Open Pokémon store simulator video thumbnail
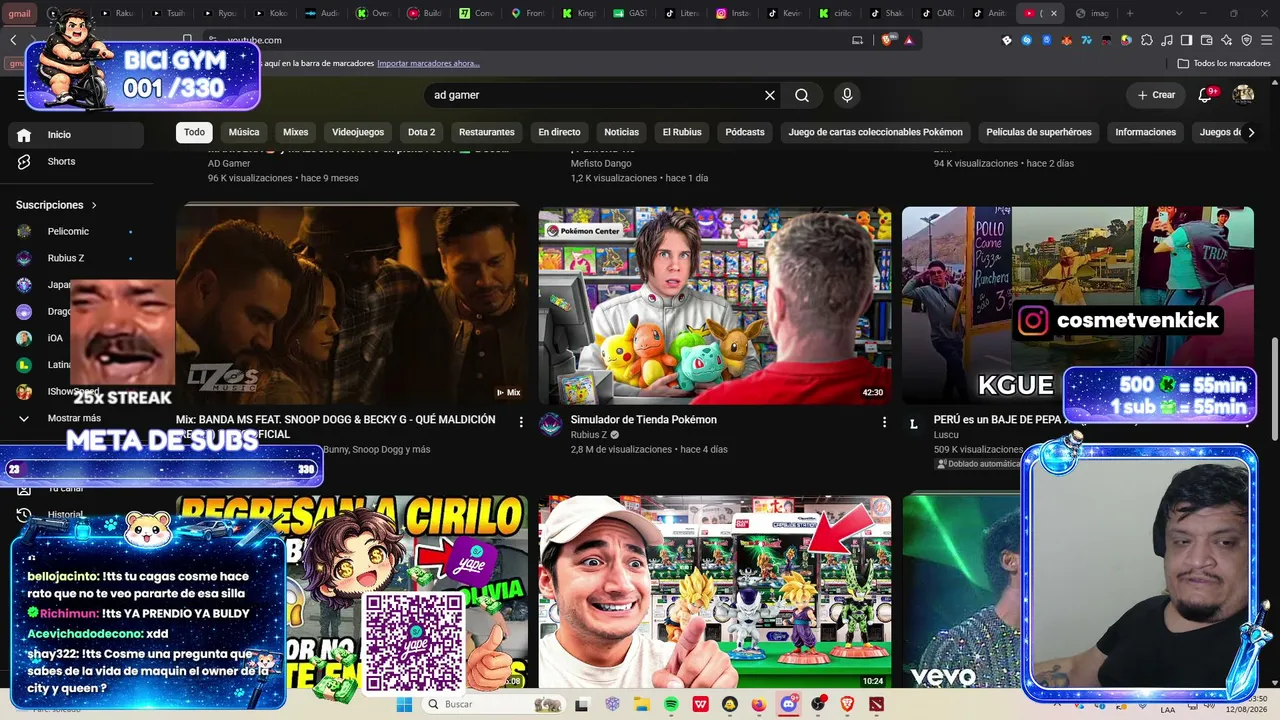The width and height of the screenshot is (1280, 720). click(715, 306)
